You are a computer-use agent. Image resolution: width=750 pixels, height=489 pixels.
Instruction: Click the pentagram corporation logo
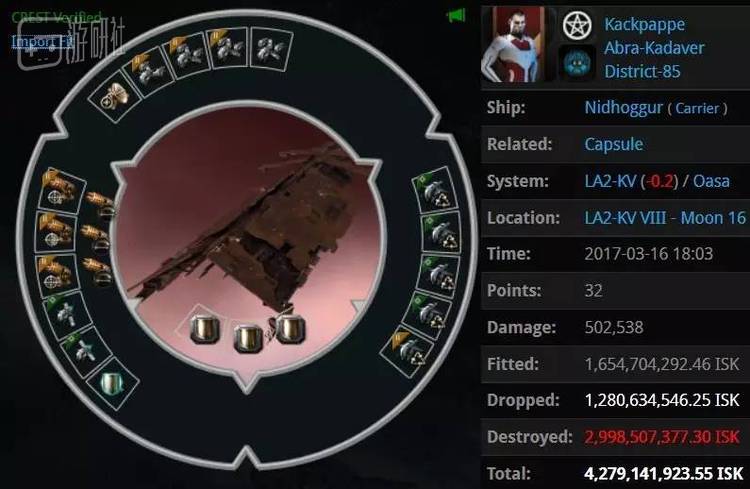[577, 25]
